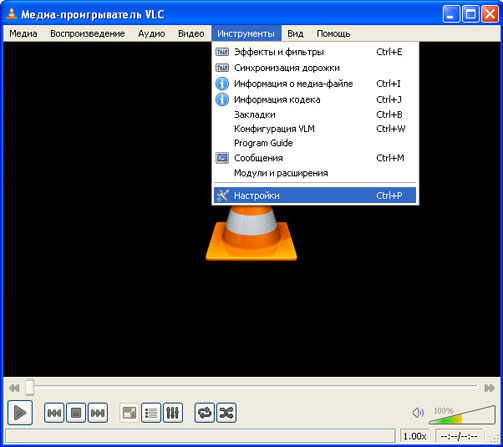Toggle random shuffle playback

click(226, 413)
